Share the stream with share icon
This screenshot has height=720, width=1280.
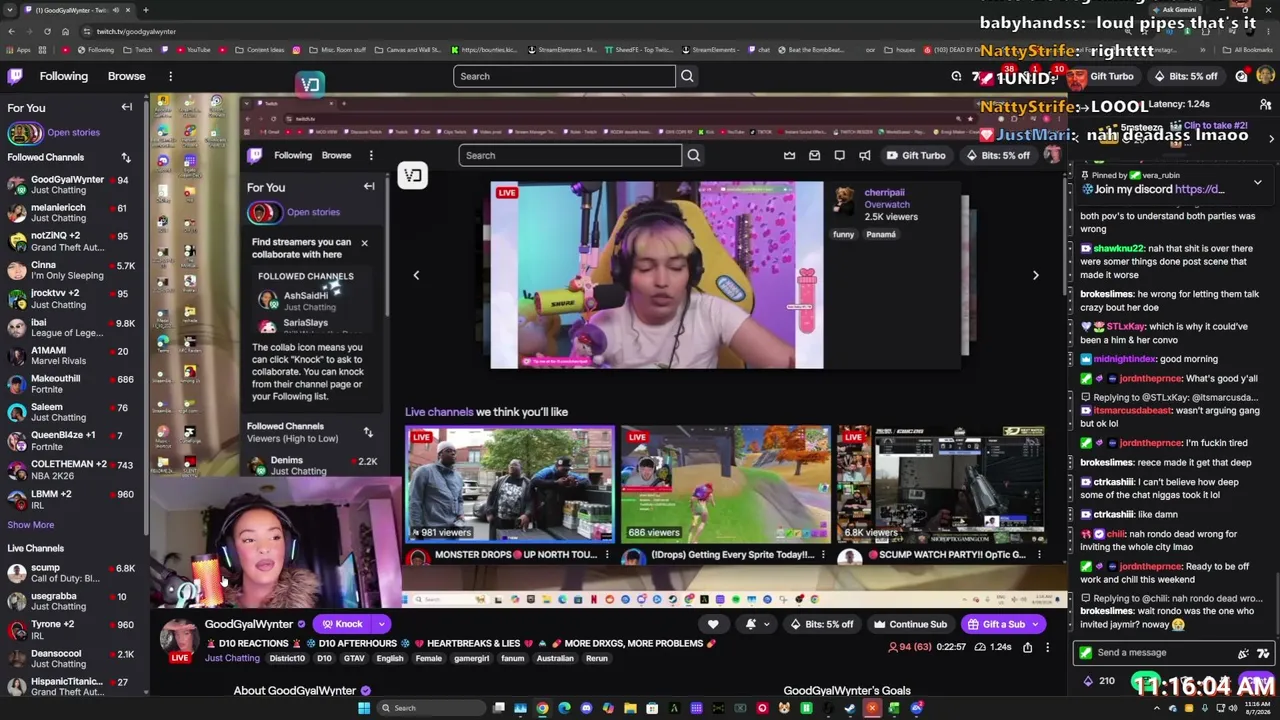click(x=1027, y=648)
